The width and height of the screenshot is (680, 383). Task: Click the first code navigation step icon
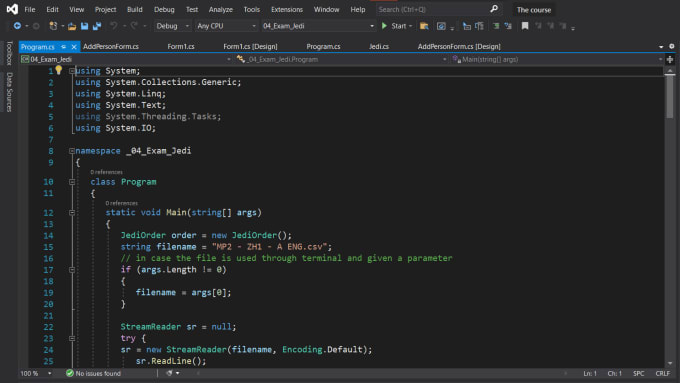tap(467, 26)
